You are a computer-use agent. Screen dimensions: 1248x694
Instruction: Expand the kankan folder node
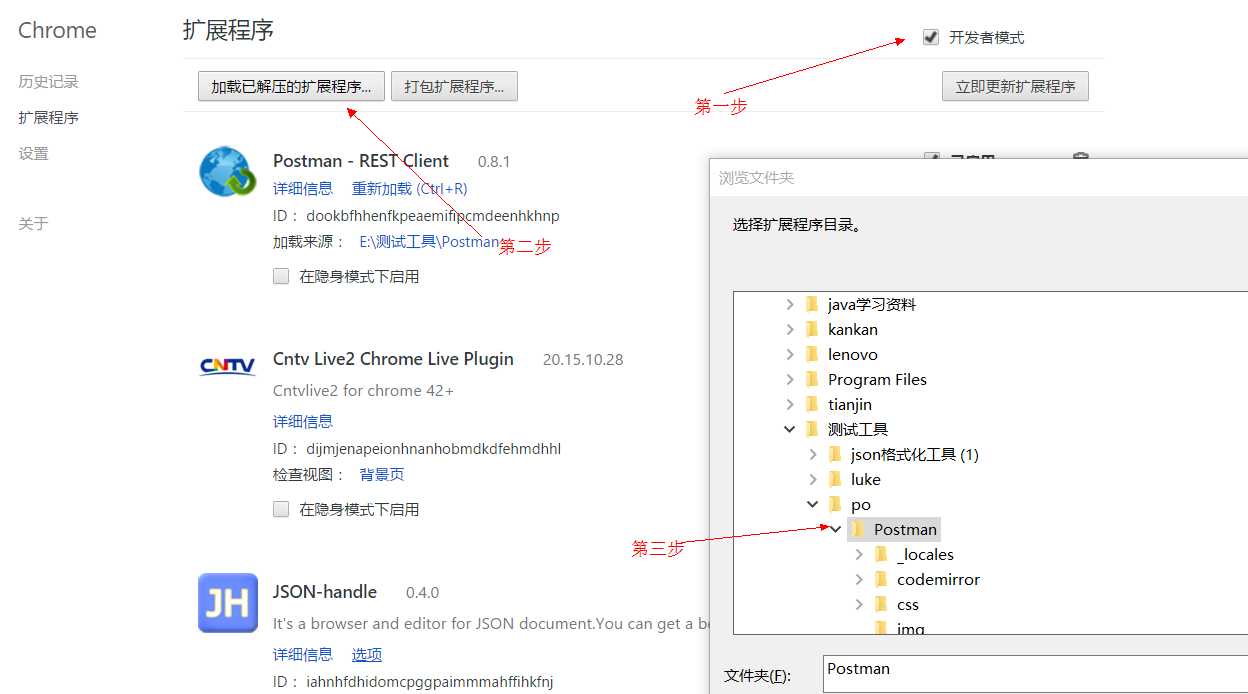click(789, 329)
